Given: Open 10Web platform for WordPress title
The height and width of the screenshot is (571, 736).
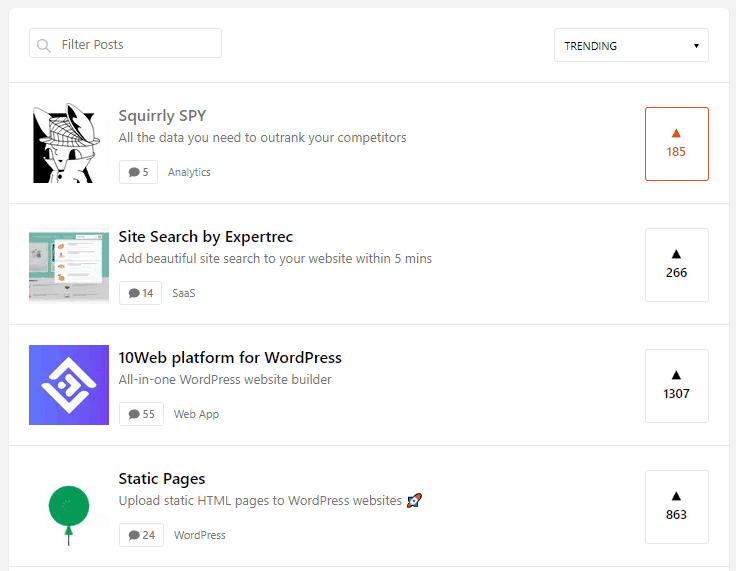Looking at the screenshot, I should [230, 358].
